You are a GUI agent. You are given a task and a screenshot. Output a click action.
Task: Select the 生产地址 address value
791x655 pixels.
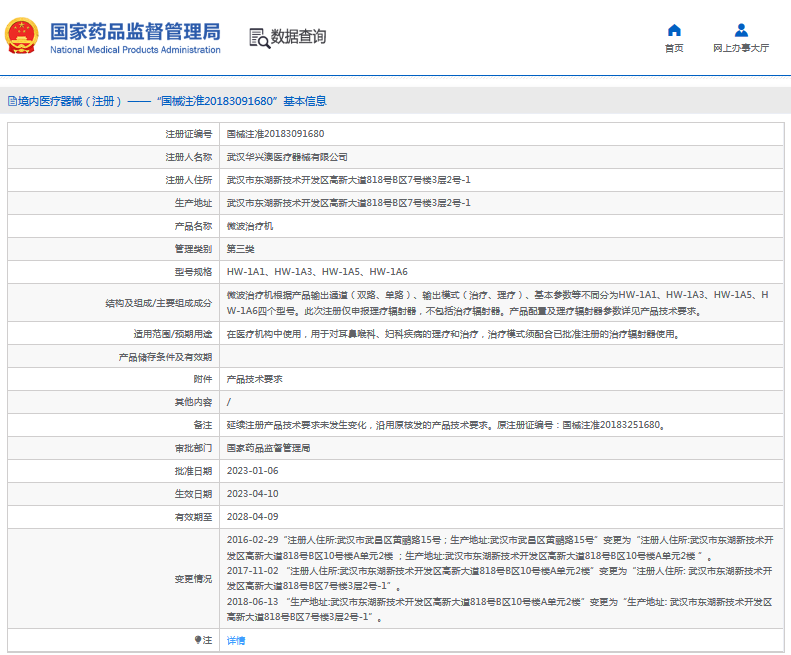349,203
